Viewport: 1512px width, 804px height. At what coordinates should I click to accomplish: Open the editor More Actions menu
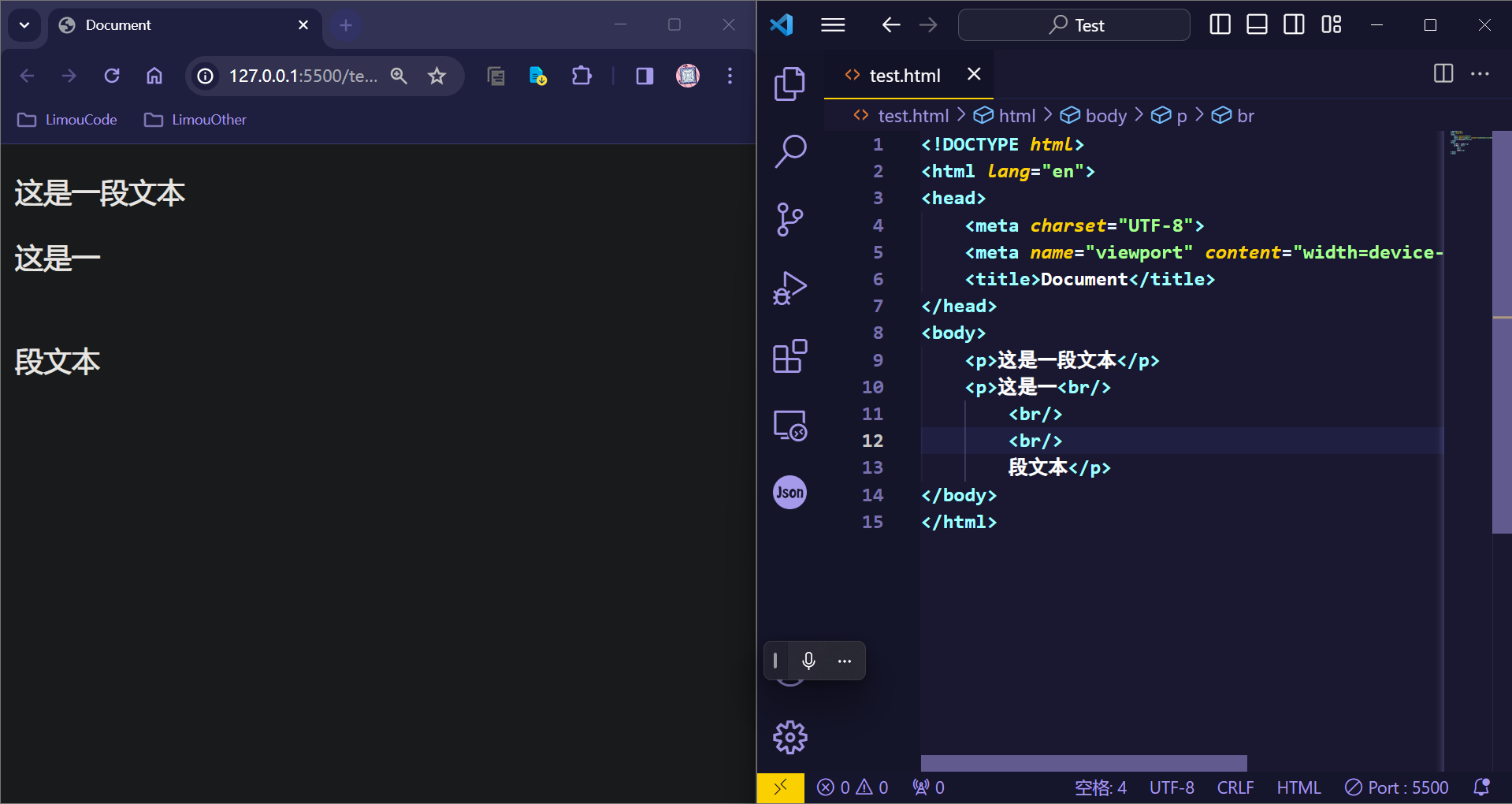click(1480, 74)
